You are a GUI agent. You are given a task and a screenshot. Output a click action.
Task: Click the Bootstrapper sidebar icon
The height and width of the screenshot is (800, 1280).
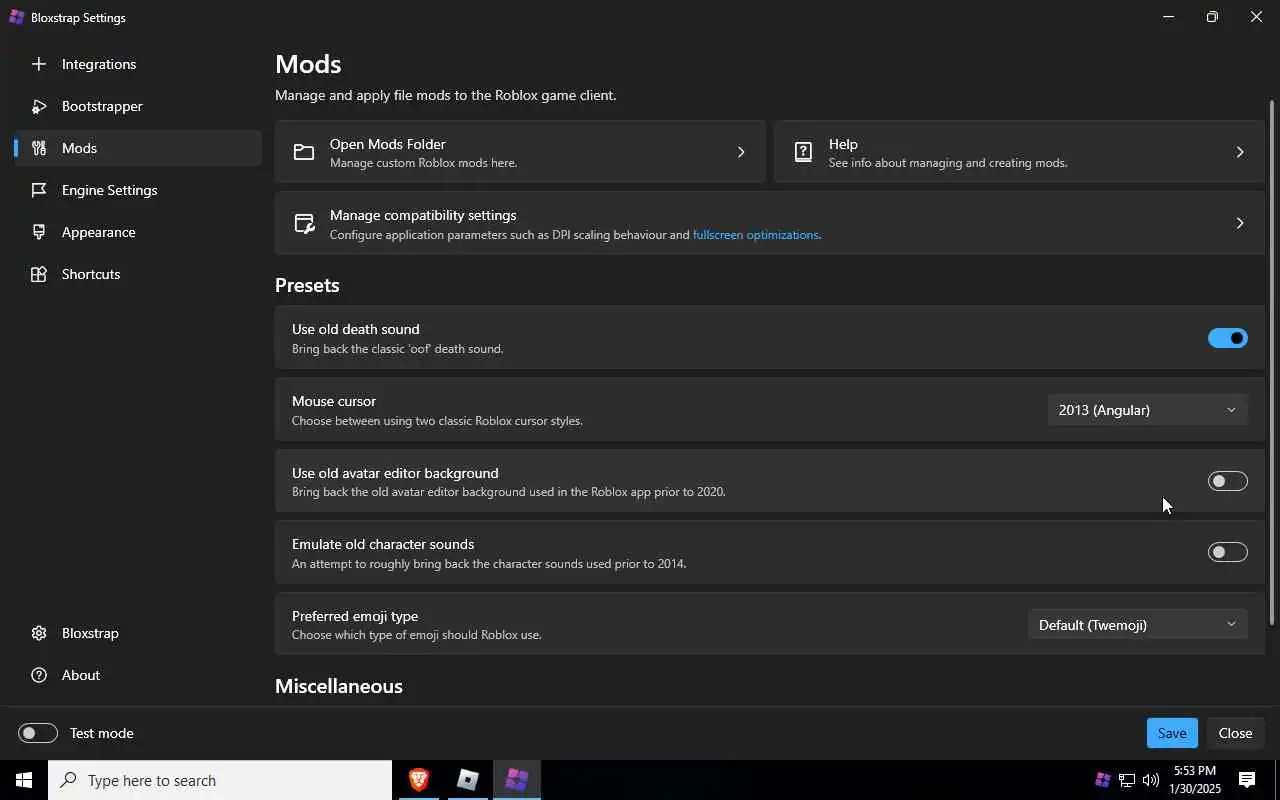(x=39, y=106)
